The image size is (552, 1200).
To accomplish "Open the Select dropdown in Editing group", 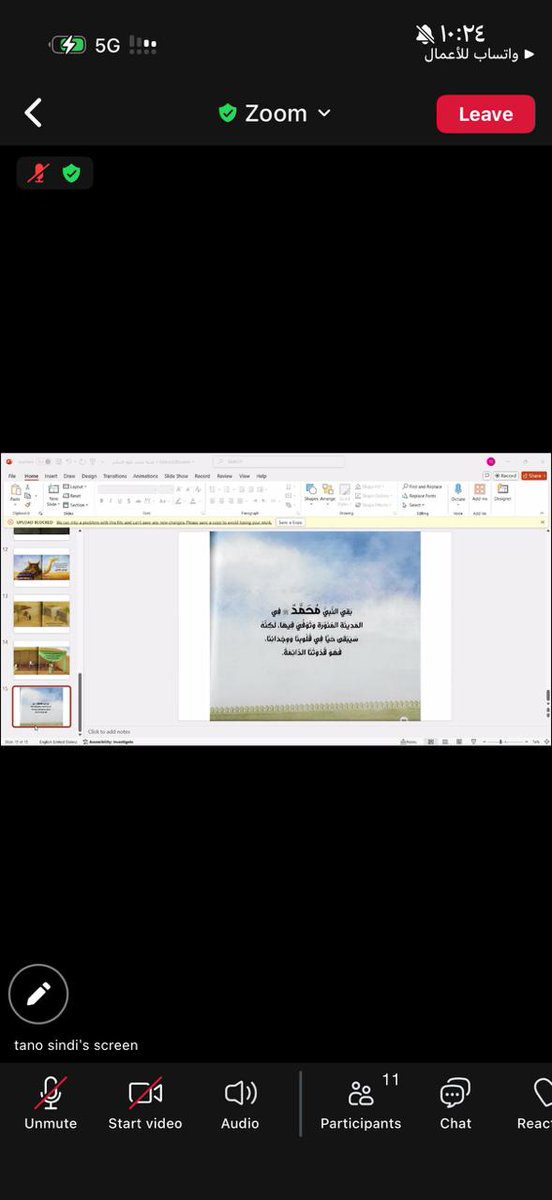I will (415, 505).
